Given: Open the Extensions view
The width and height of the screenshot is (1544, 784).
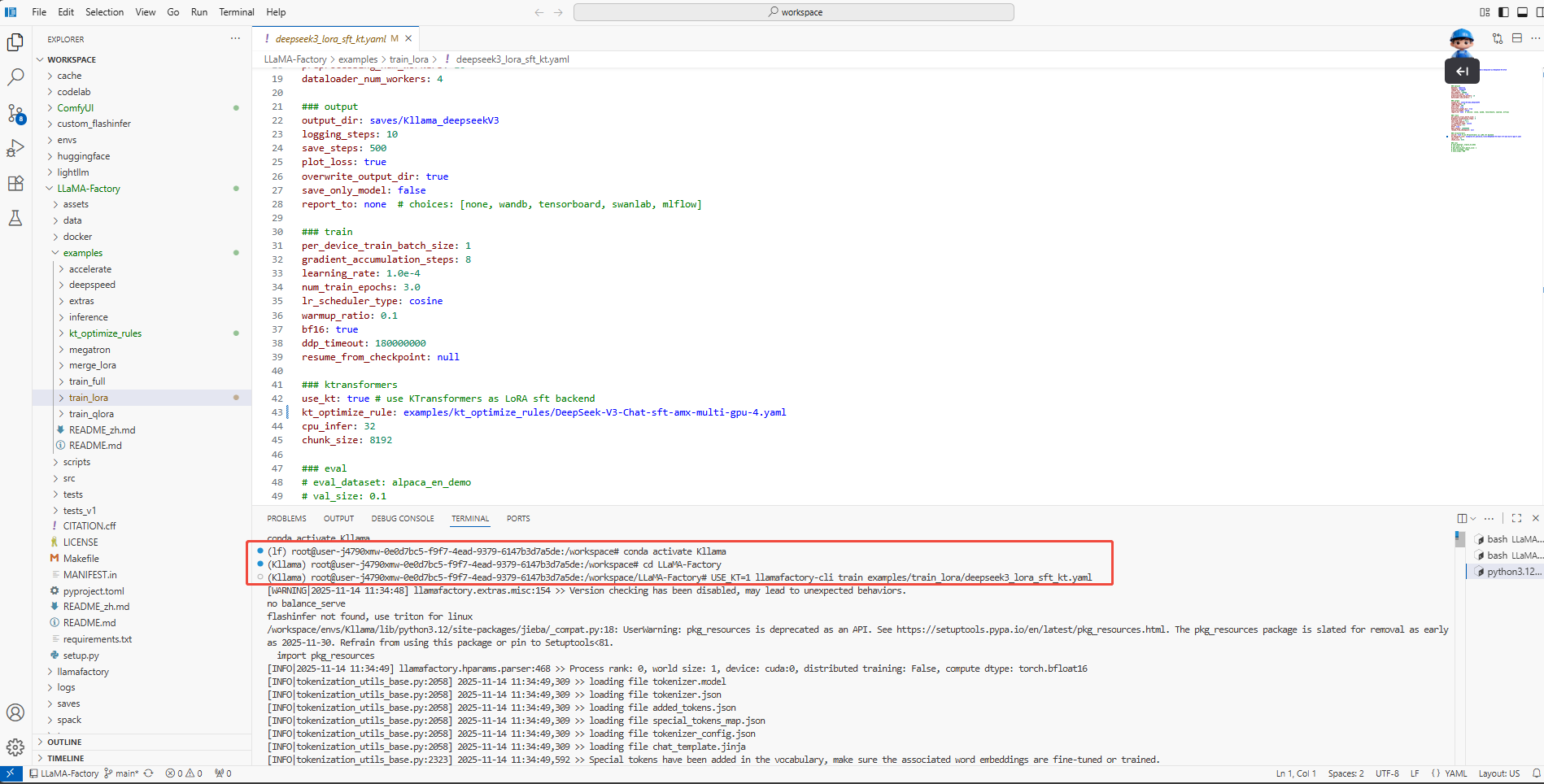Looking at the screenshot, I should pos(15,183).
